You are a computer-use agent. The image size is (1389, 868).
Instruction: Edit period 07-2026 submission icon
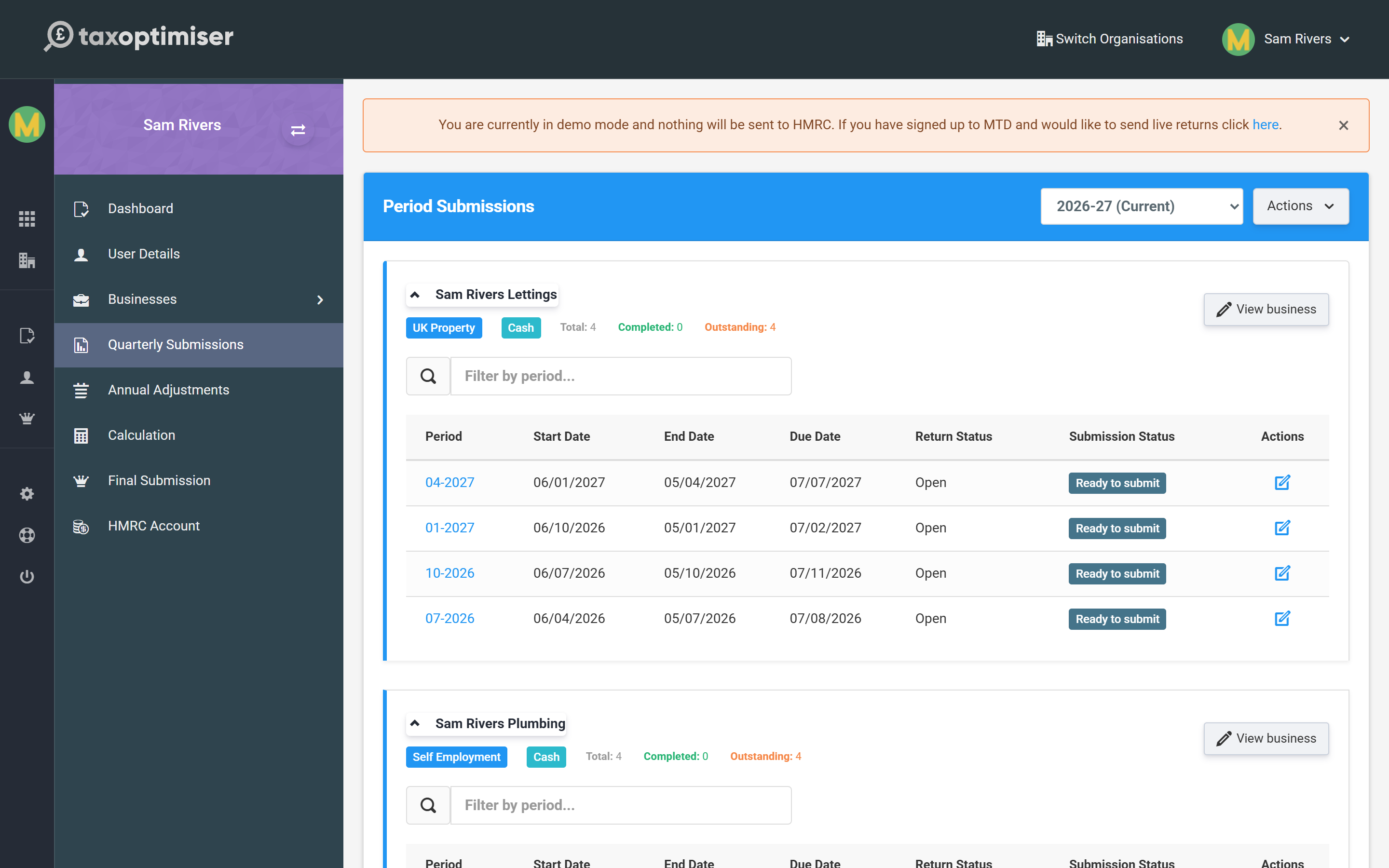point(1282,618)
